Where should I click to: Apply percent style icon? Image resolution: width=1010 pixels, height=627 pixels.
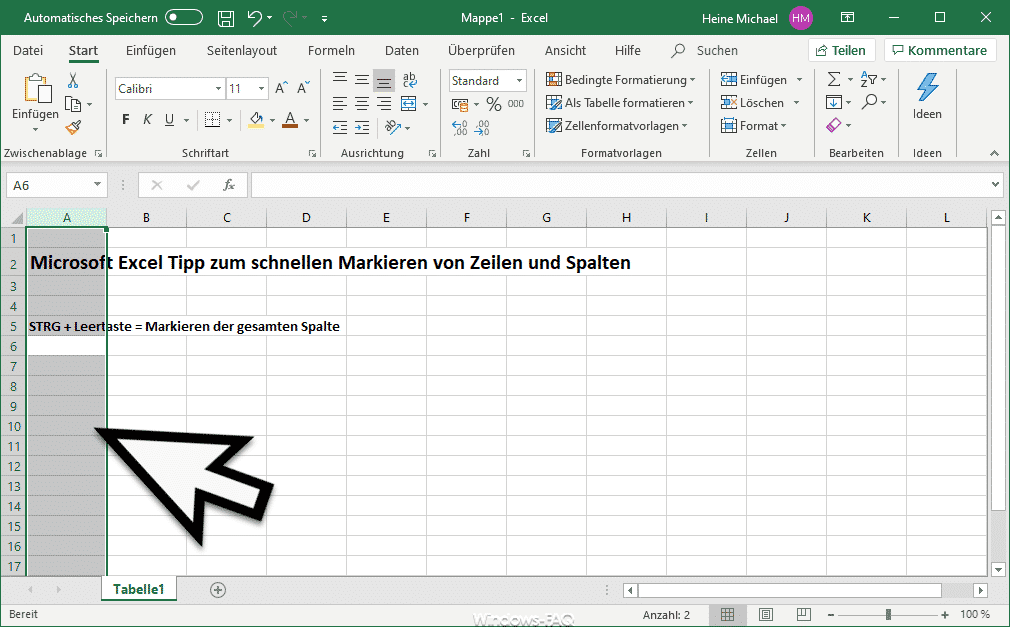click(494, 104)
